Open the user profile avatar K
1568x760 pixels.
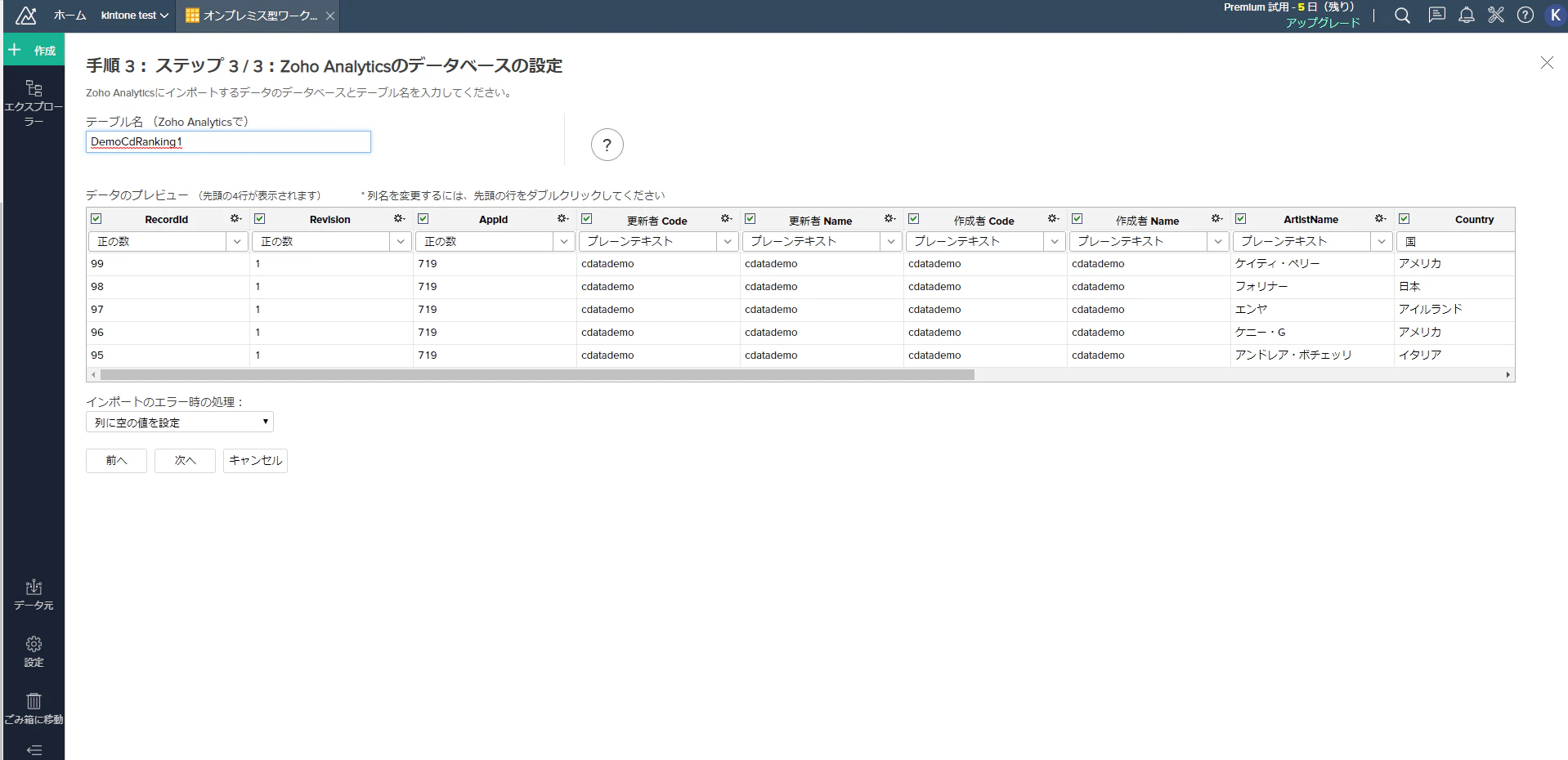1555,16
